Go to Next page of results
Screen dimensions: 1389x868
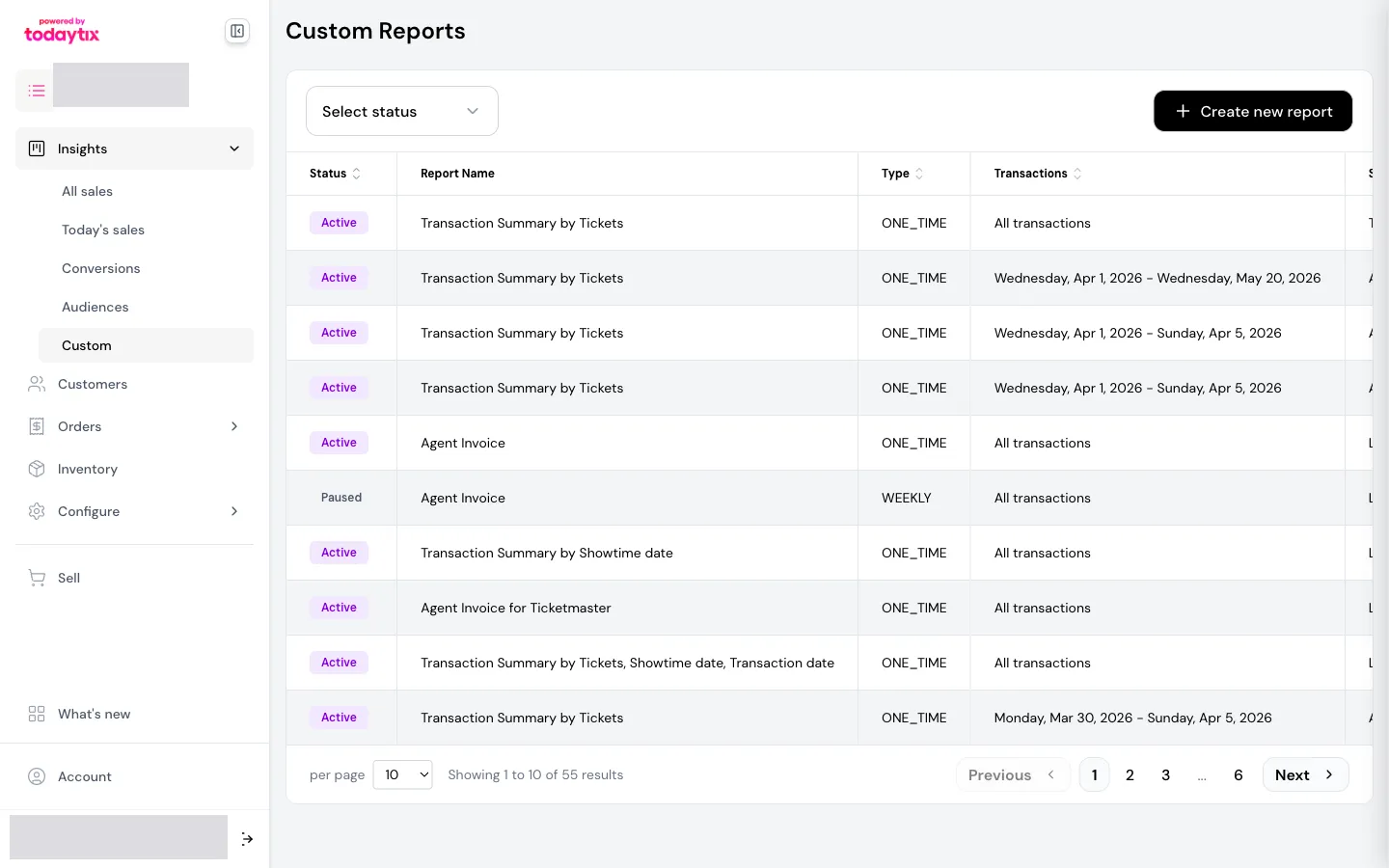pos(1305,774)
